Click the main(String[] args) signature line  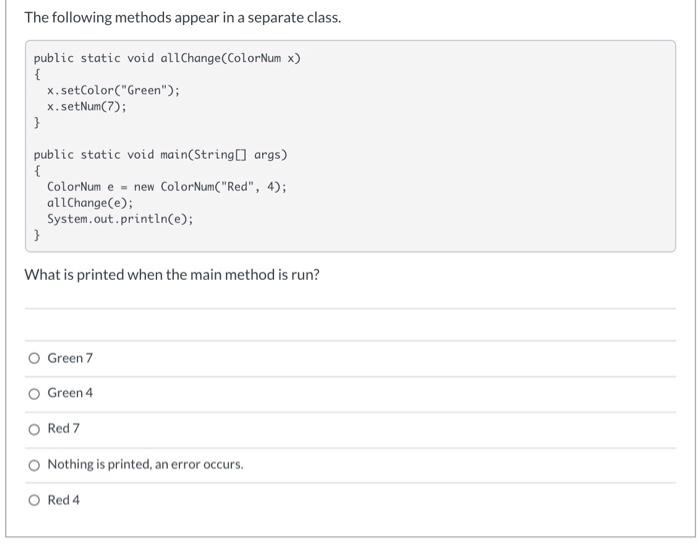click(x=160, y=155)
